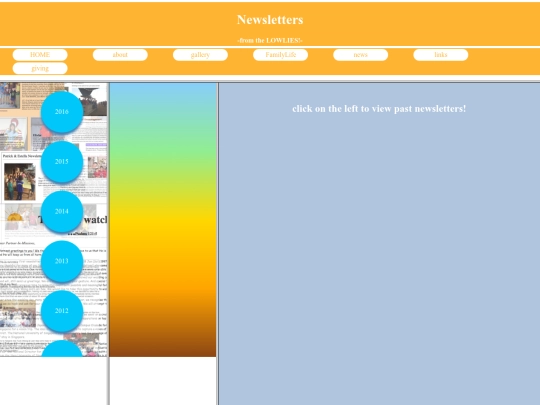Select the 2016 newsletter circle
540x405 pixels.
(62, 112)
